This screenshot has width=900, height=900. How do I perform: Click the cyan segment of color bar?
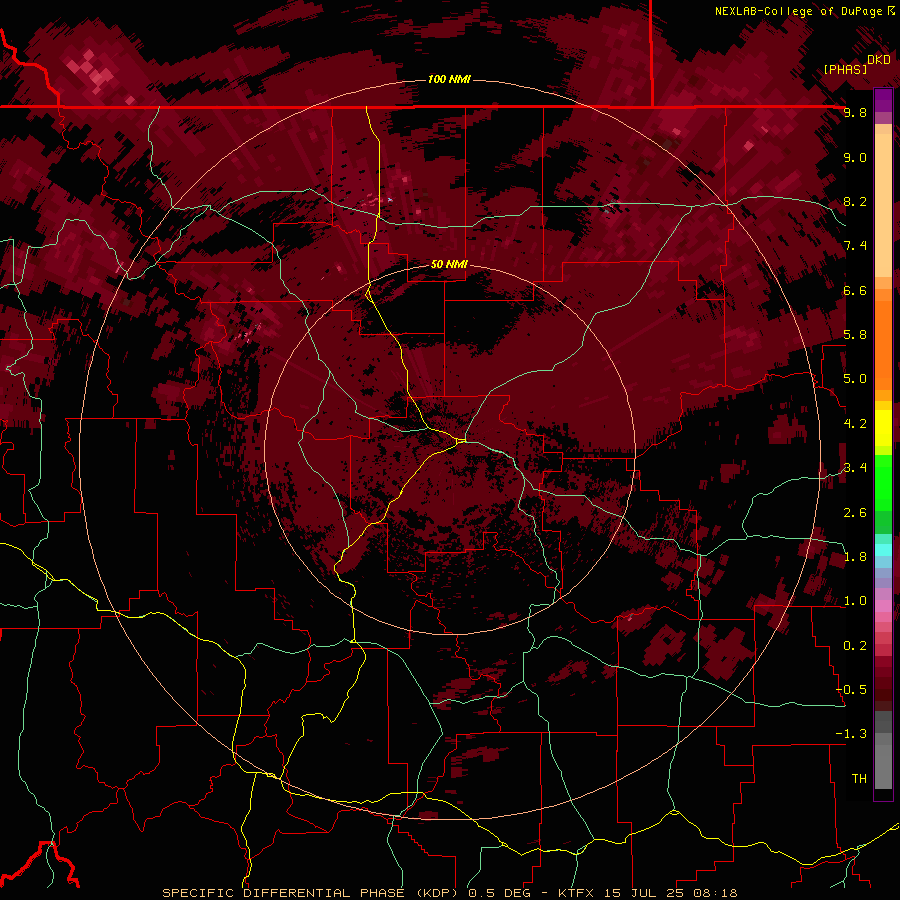point(883,550)
